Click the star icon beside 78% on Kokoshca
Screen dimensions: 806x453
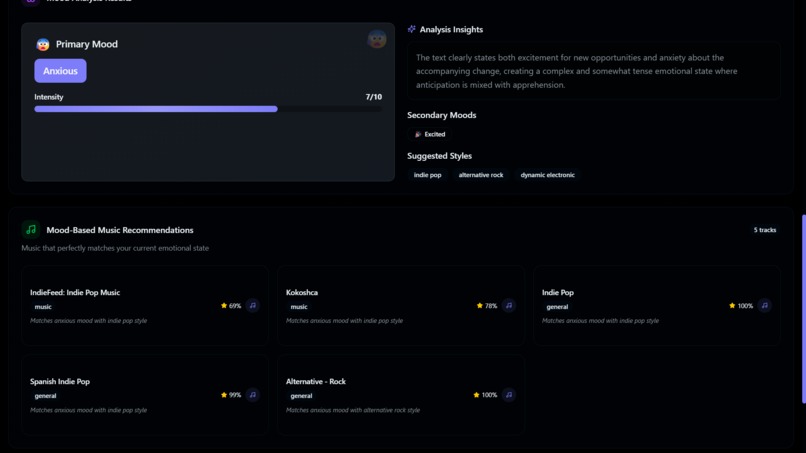pyautogui.click(x=480, y=305)
